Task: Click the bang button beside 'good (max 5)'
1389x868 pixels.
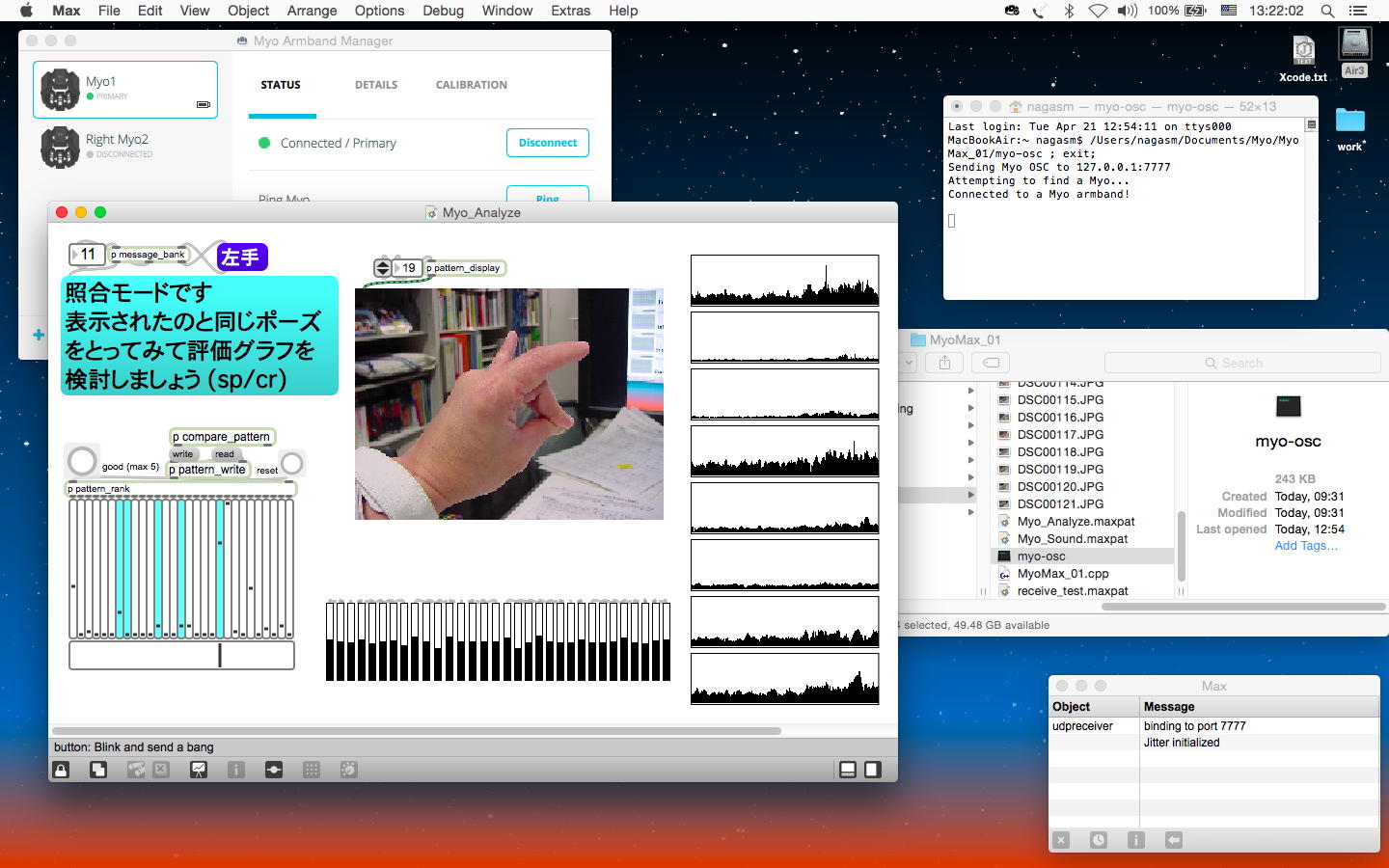Action: click(82, 461)
